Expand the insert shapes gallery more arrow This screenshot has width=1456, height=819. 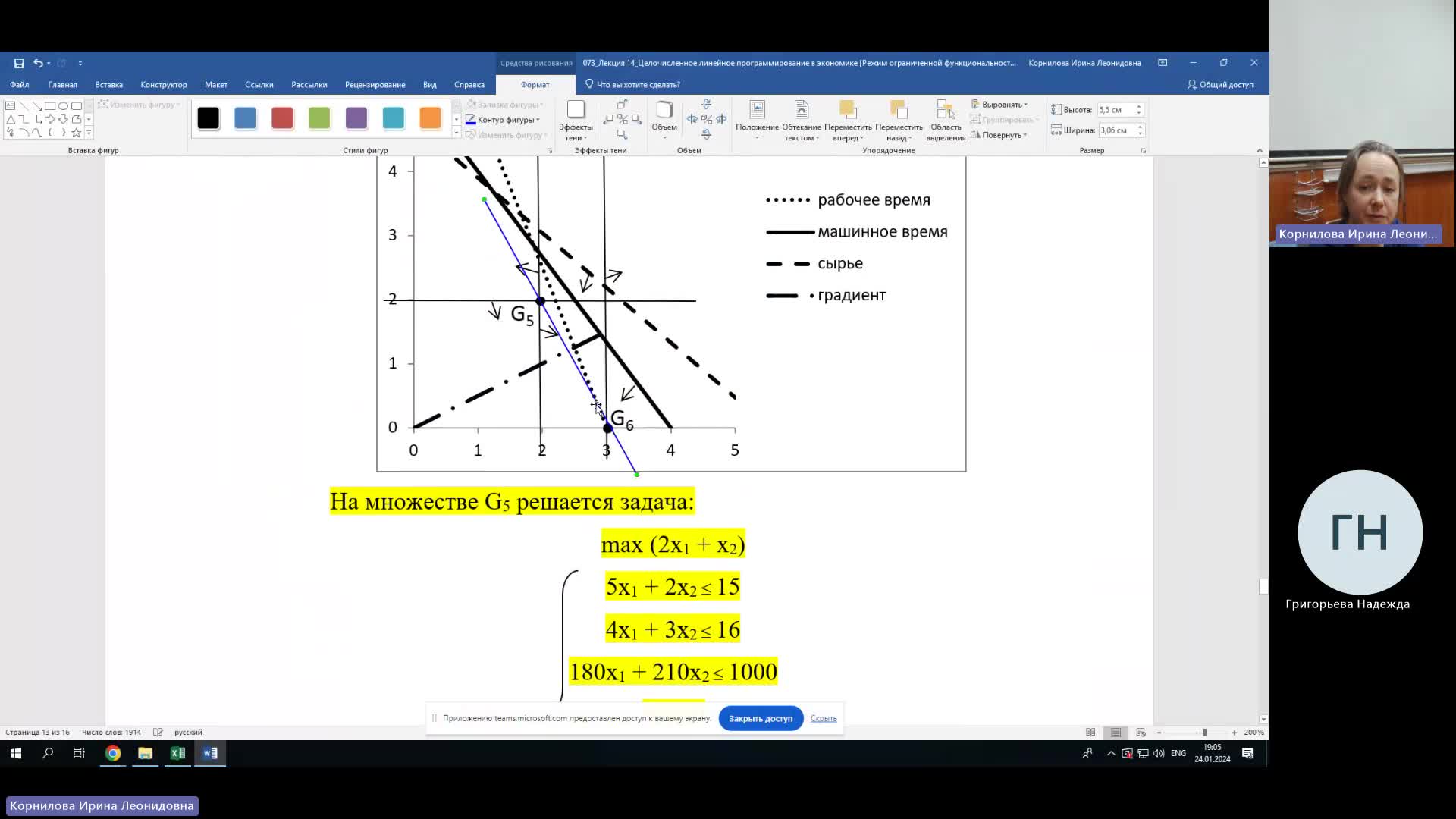pyautogui.click(x=89, y=133)
